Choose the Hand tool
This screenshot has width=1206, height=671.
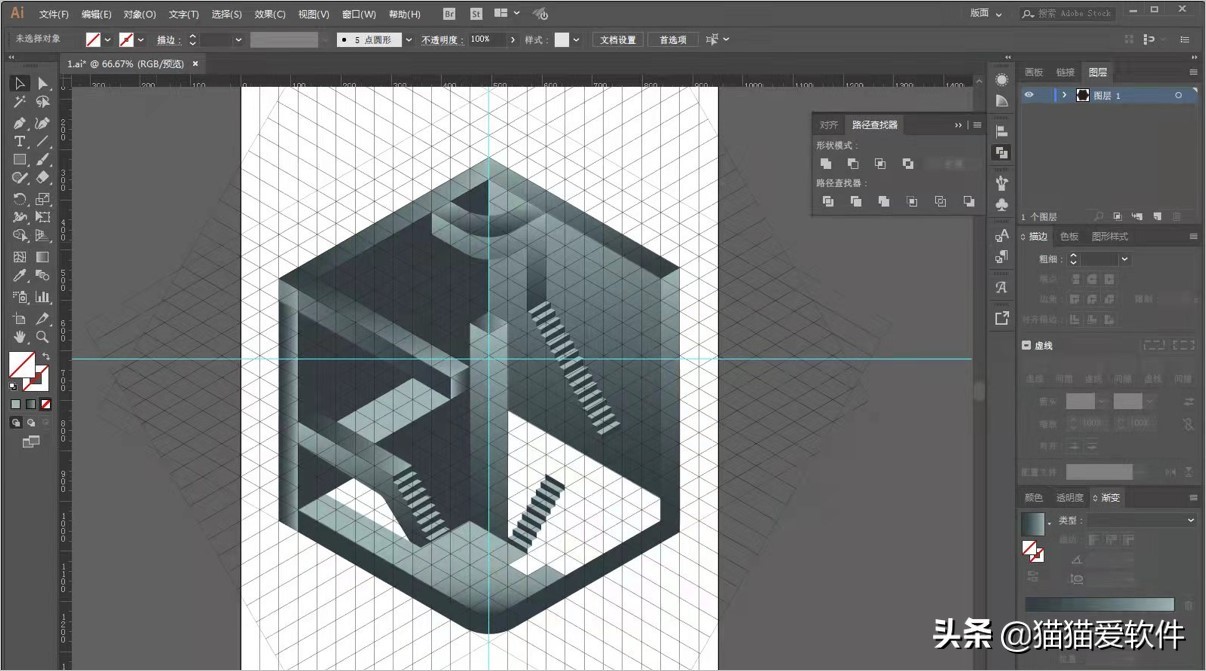19,337
